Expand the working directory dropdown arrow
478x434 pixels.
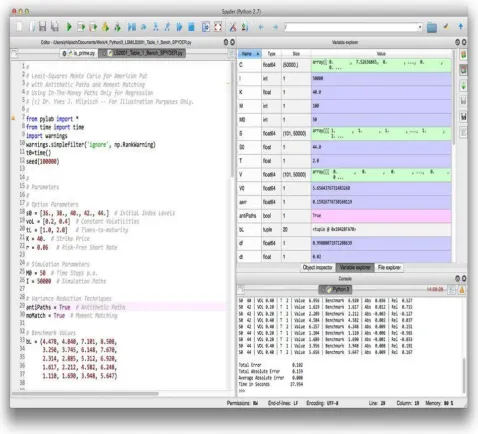[x=420, y=27]
